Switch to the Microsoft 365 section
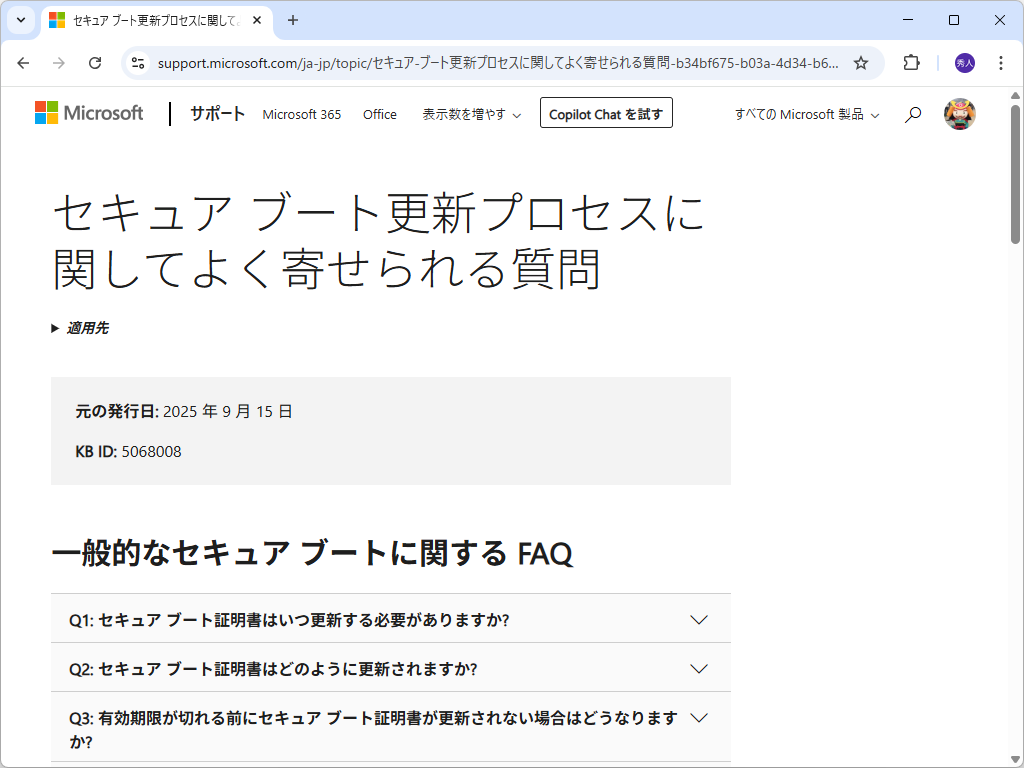1024x768 pixels. pos(302,114)
